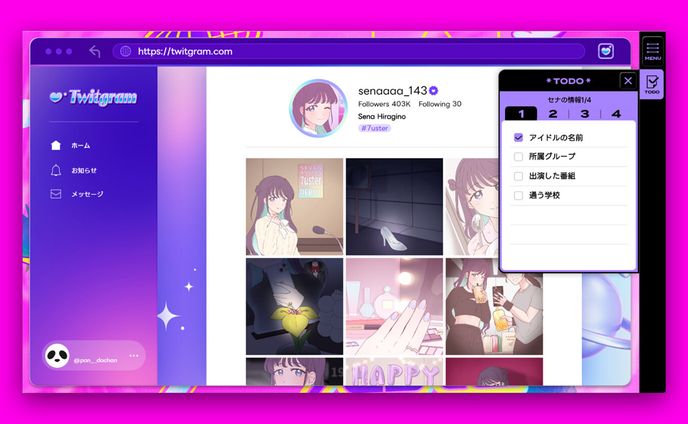Click the セナの情報1/4 heading
This screenshot has width=688, height=424.
tap(569, 100)
